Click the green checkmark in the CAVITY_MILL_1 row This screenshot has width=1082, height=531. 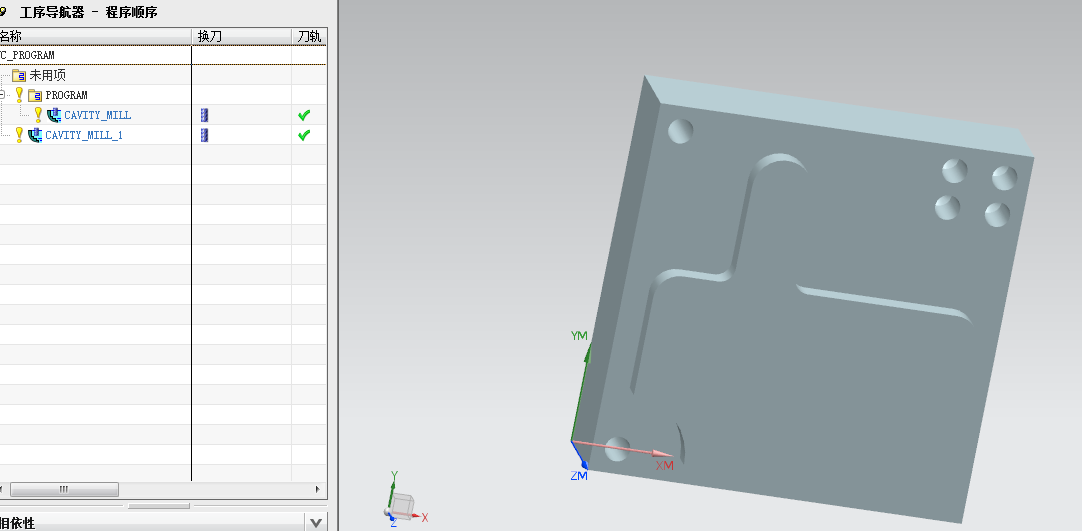coord(304,135)
